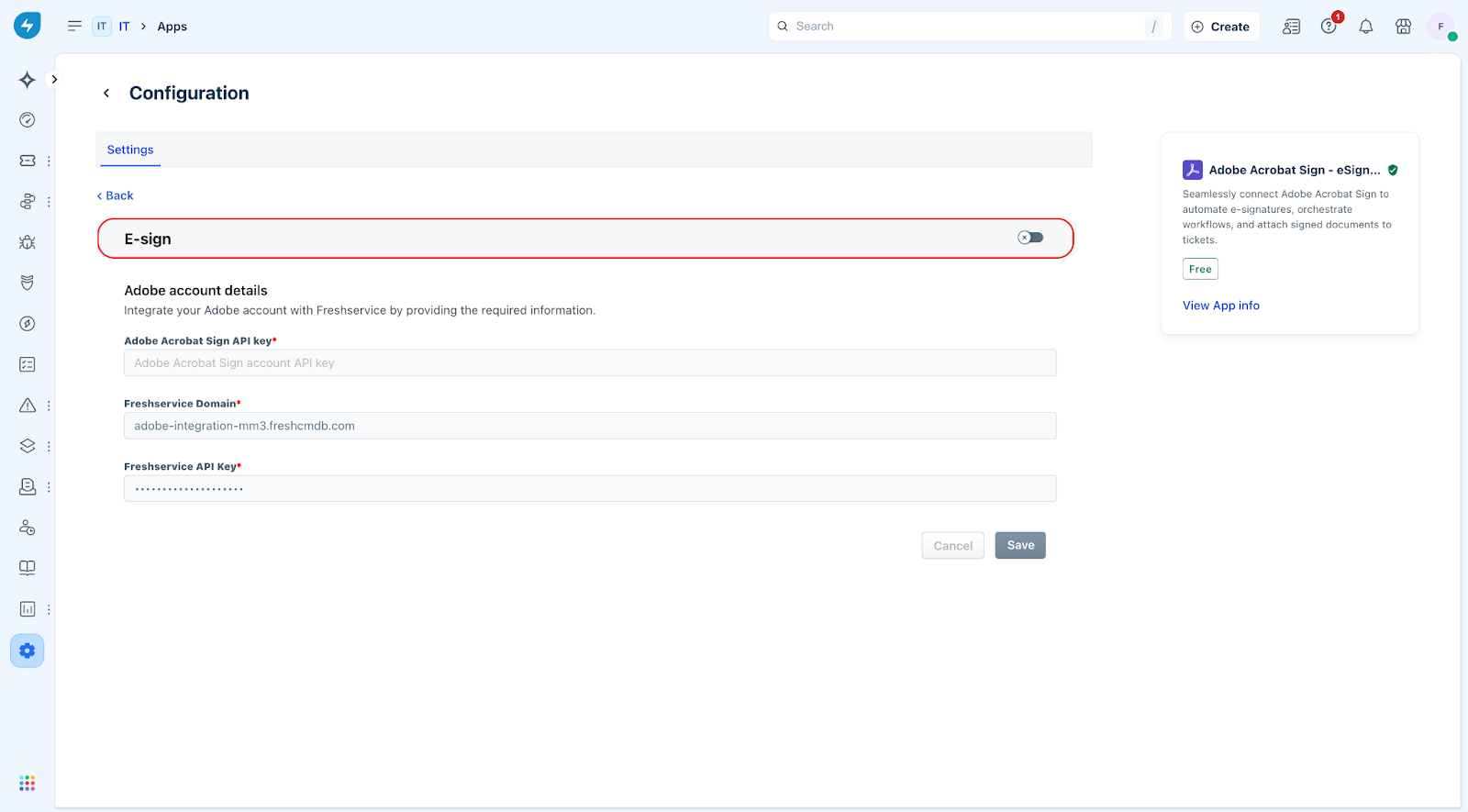
Task: Click the back arrow beside Configuration
Action: tap(106, 93)
